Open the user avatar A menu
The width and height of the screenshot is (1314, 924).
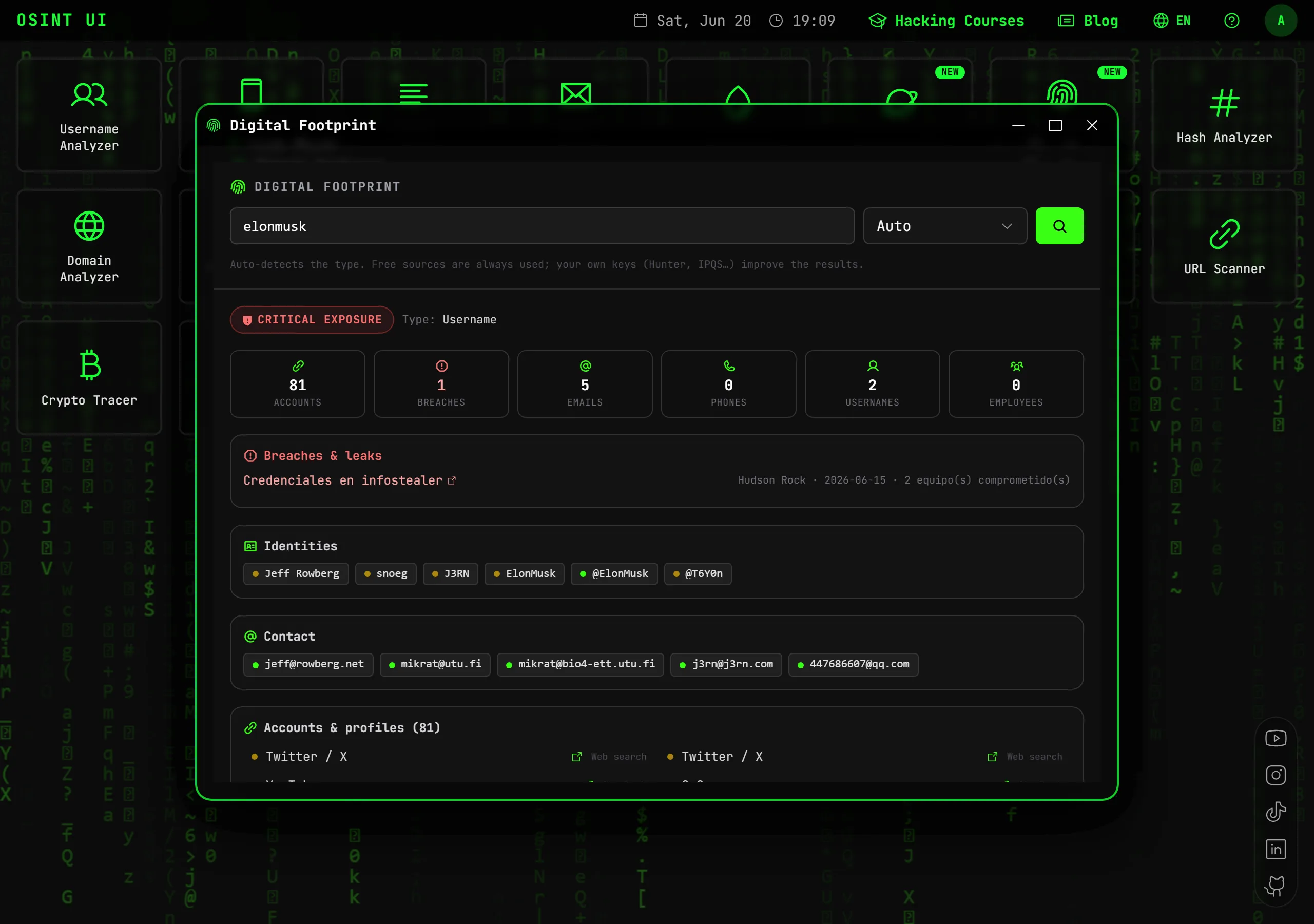[x=1281, y=21]
